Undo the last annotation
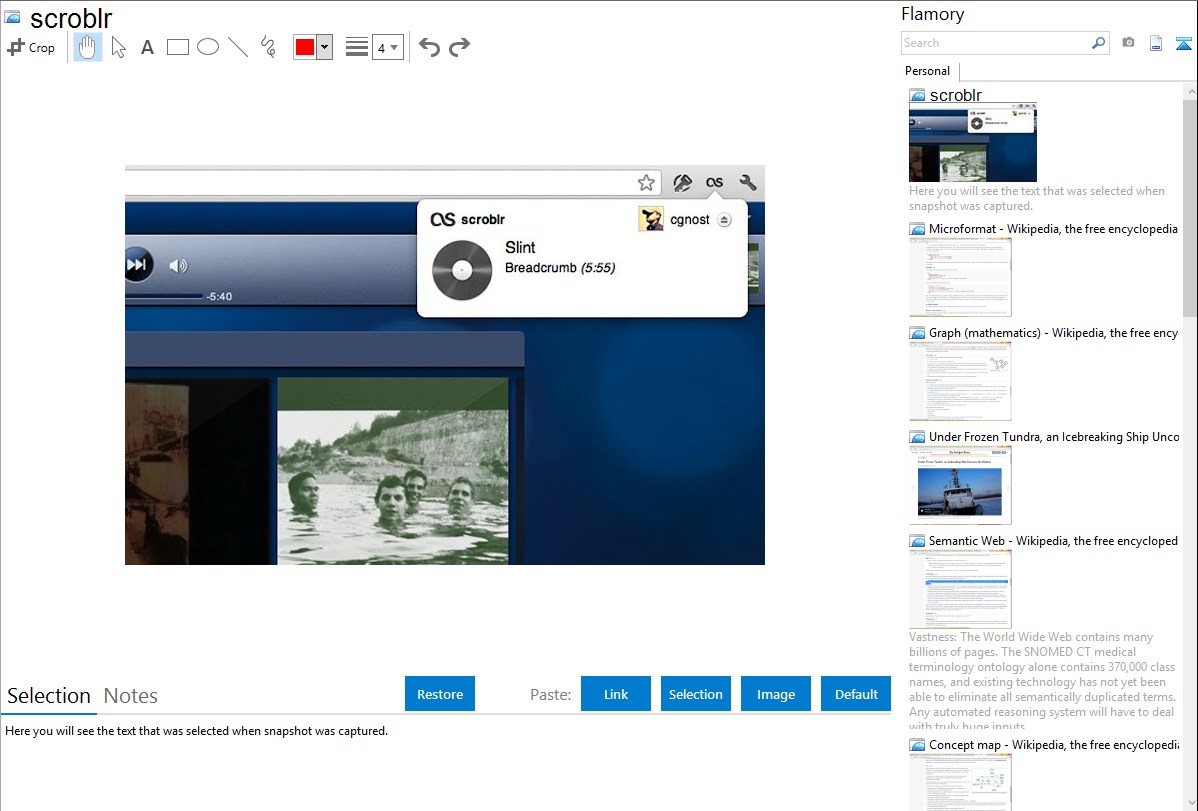The height and width of the screenshot is (811, 1198). (429, 47)
